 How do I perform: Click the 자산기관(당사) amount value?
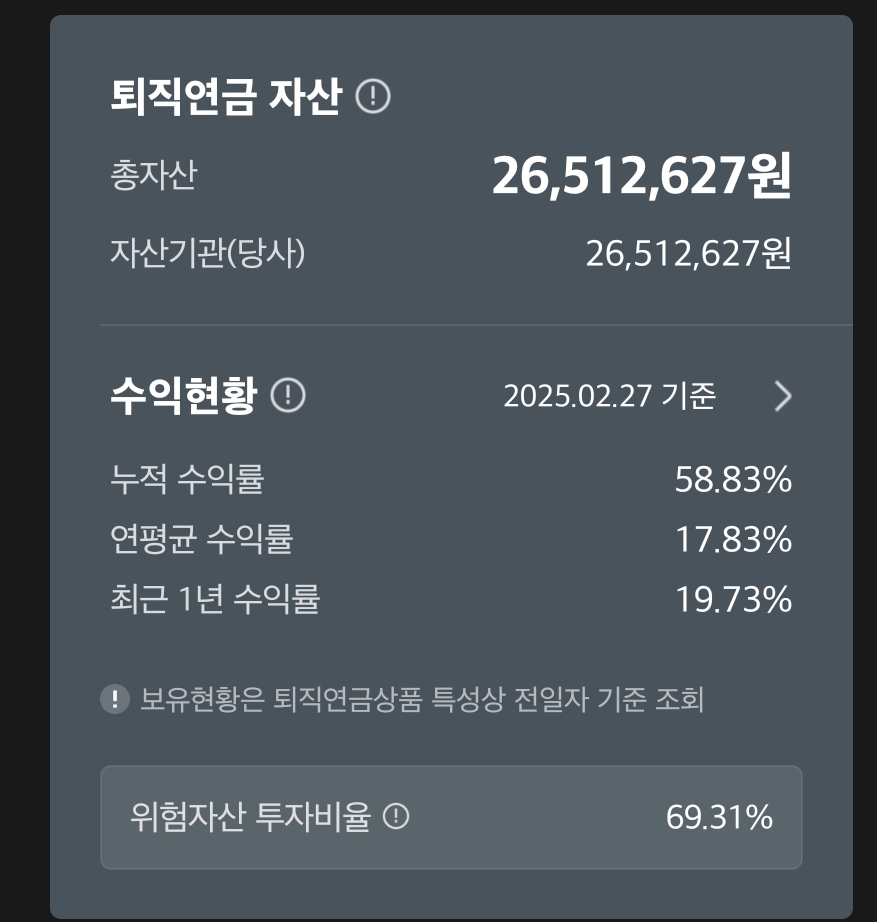688,254
